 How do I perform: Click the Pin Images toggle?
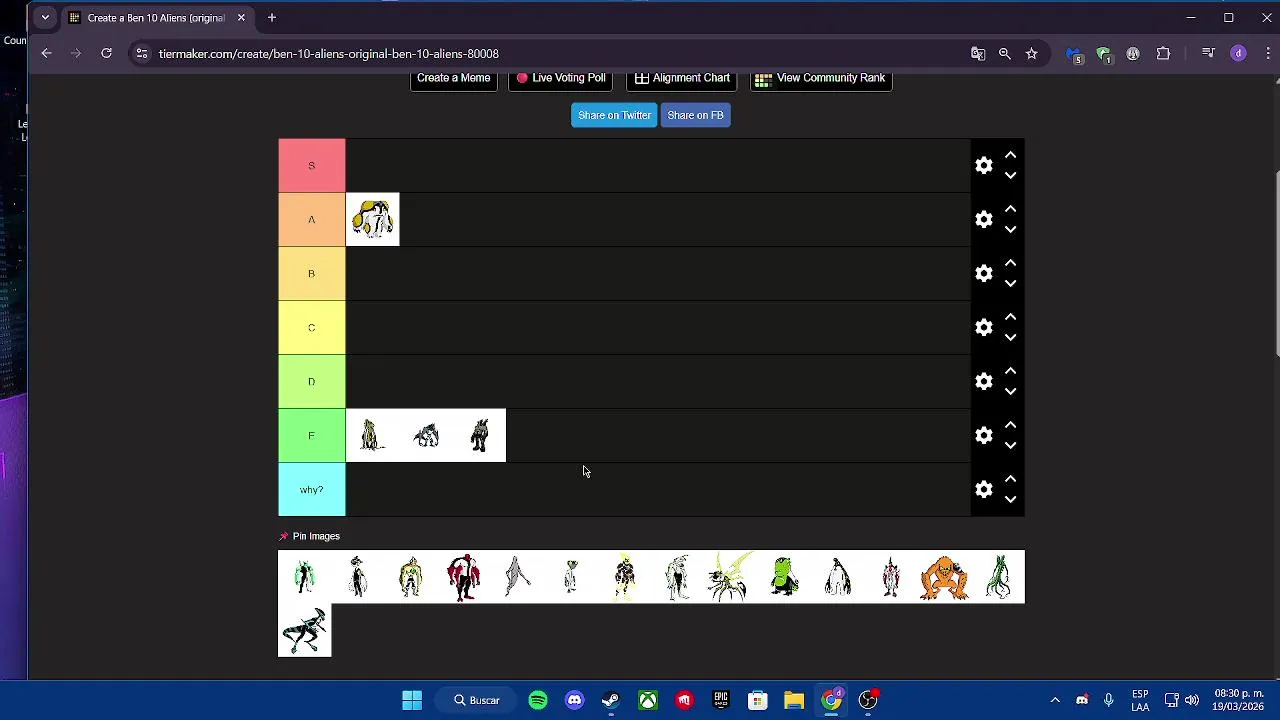pos(309,536)
